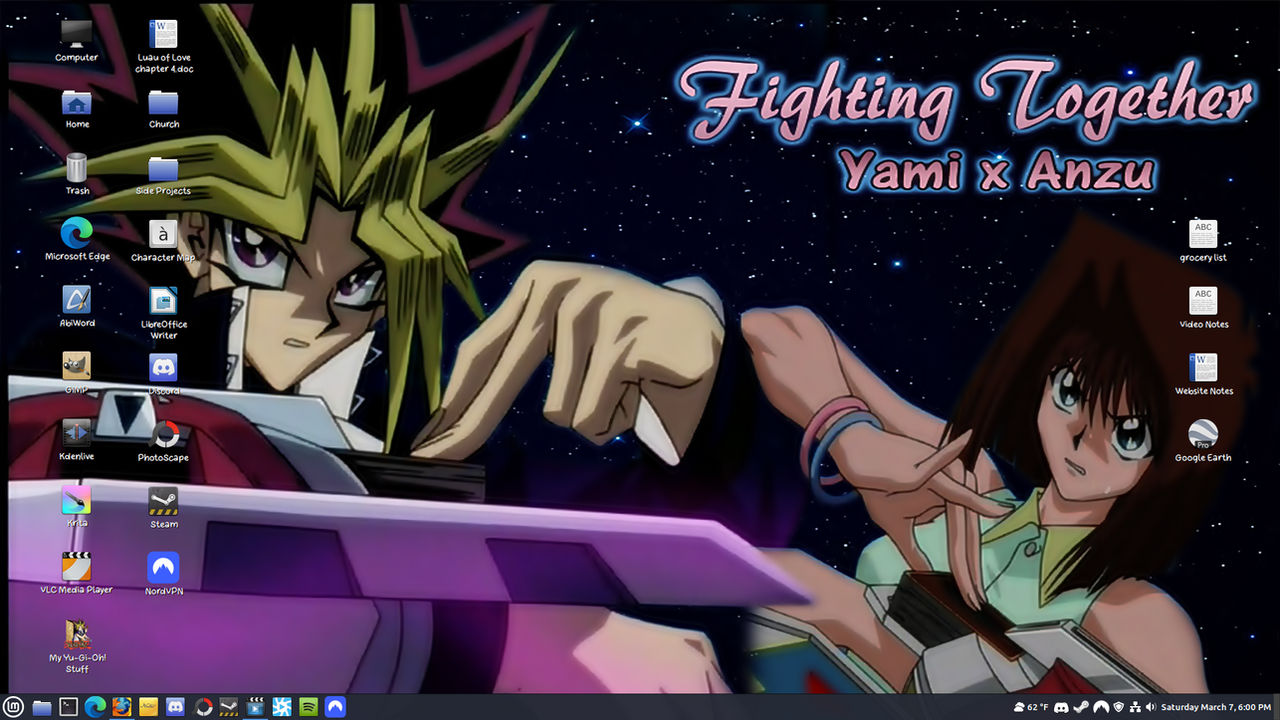Viewport: 1280px width, 720px height.
Task: Open the My Yu-Gi-Oh! Stuff folder
Action: (77, 646)
